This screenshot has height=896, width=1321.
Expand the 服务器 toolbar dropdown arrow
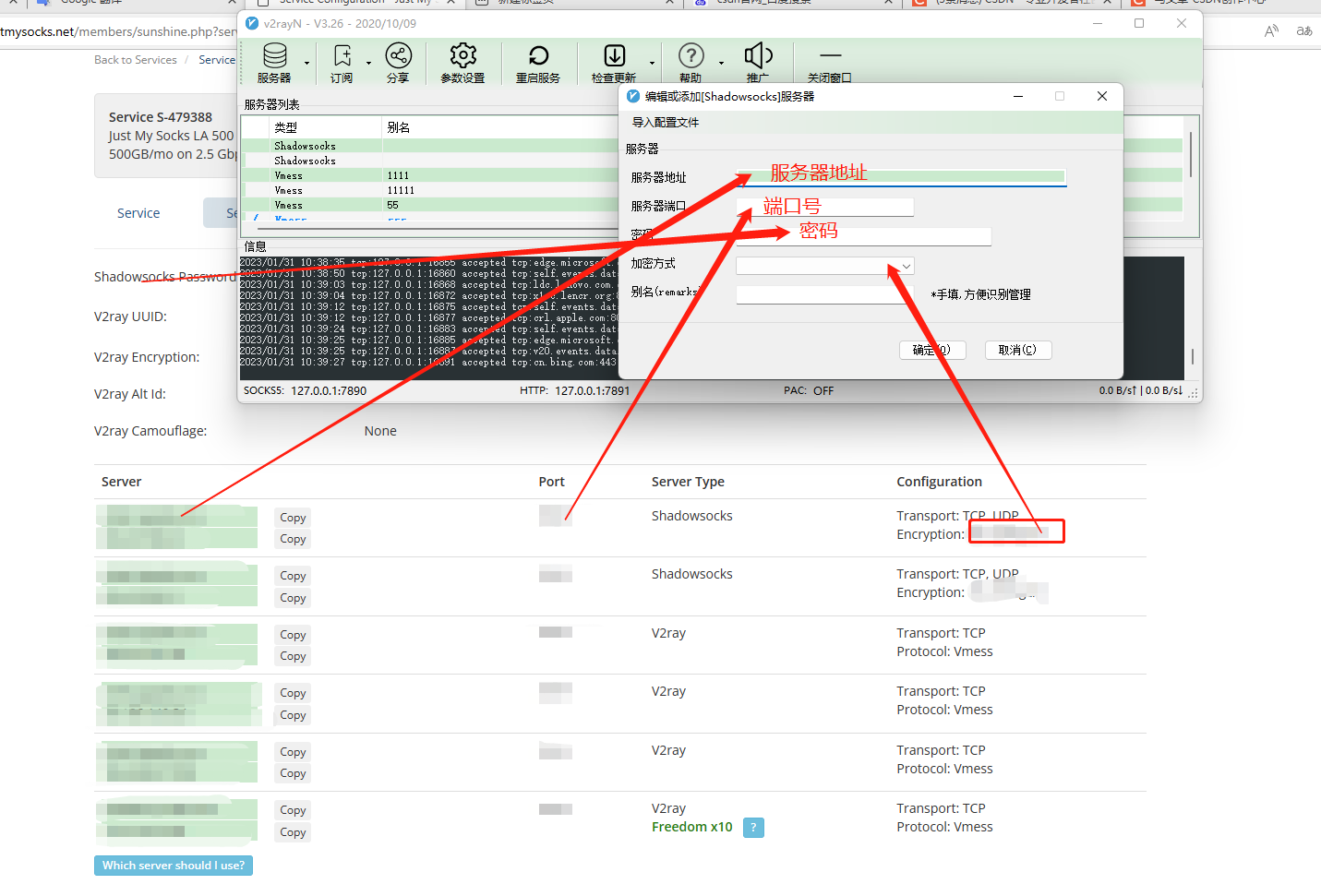307,63
